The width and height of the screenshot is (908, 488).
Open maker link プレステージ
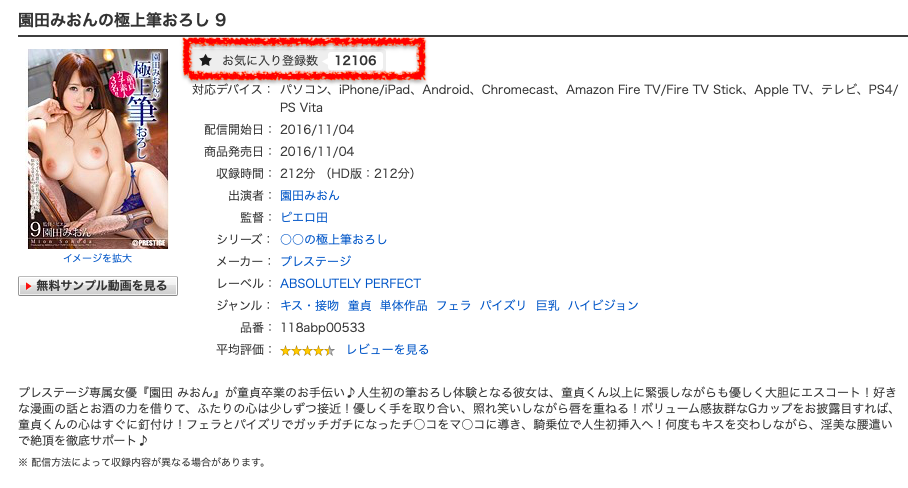315,261
